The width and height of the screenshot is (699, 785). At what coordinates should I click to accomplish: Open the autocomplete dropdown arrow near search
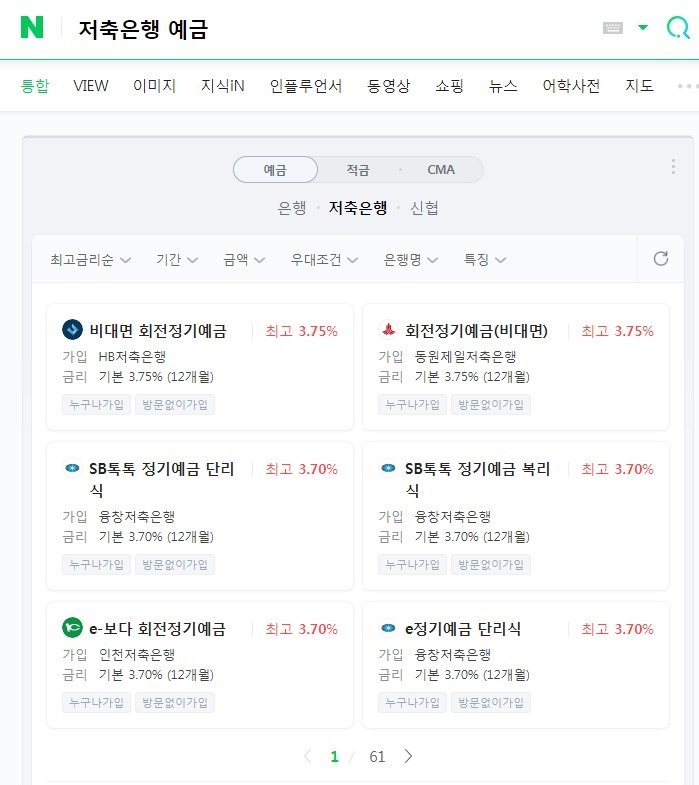(643, 27)
